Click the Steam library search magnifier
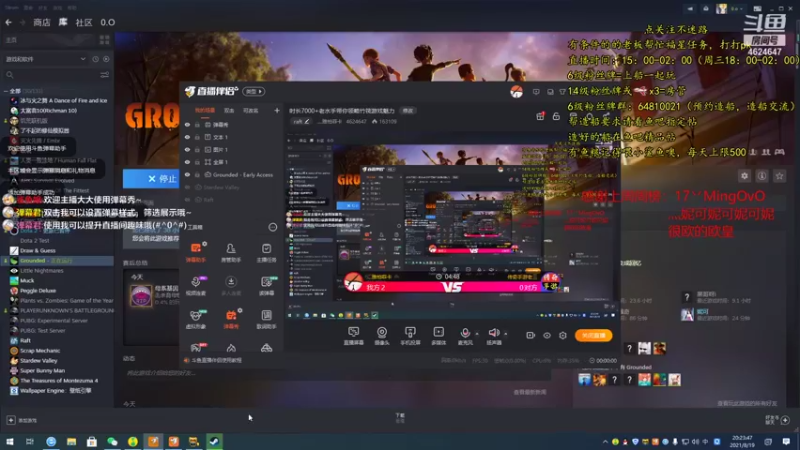This screenshot has width=800, height=450. [10, 75]
